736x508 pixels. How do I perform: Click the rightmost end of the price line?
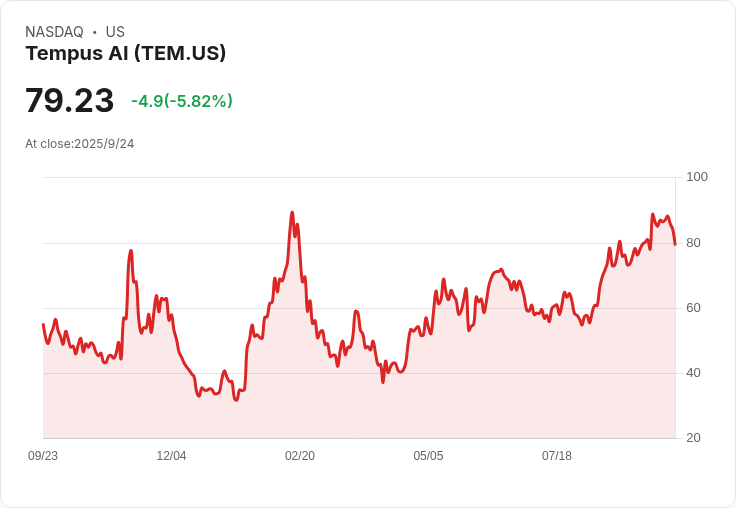(x=675, y=244)
